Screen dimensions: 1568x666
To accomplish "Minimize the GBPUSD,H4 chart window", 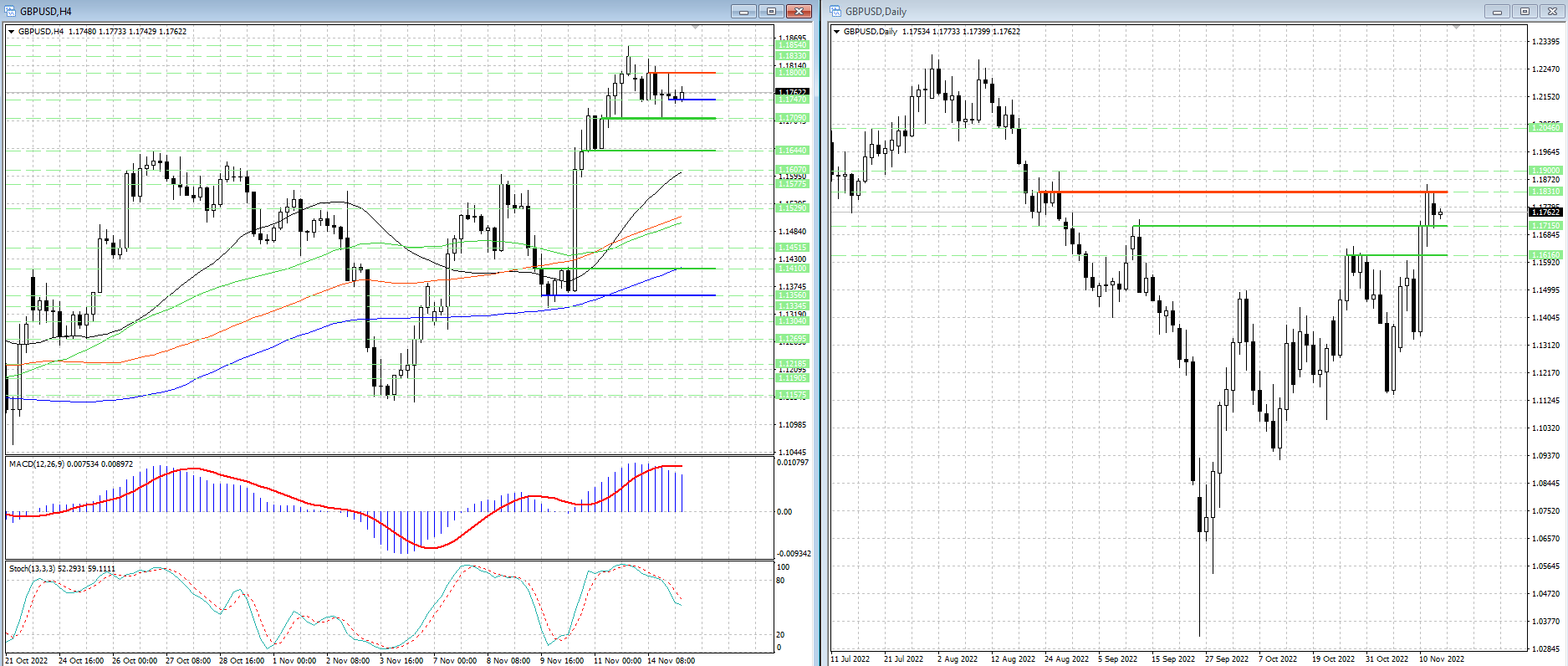I will [x=743, y=11].
